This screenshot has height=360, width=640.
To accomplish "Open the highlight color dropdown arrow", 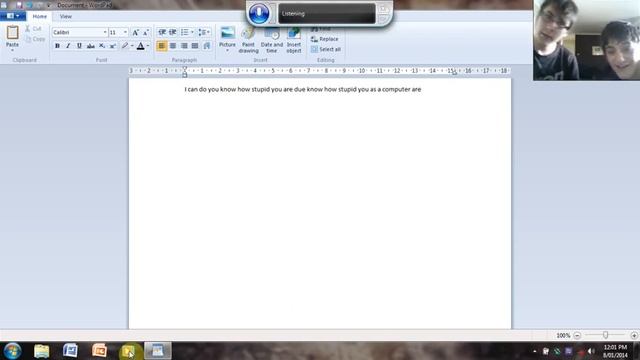I will click(132, 46).
